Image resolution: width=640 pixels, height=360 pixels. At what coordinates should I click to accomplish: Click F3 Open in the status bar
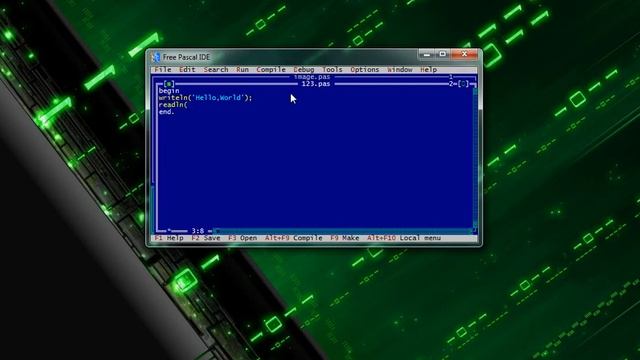(x=242, y=238)
